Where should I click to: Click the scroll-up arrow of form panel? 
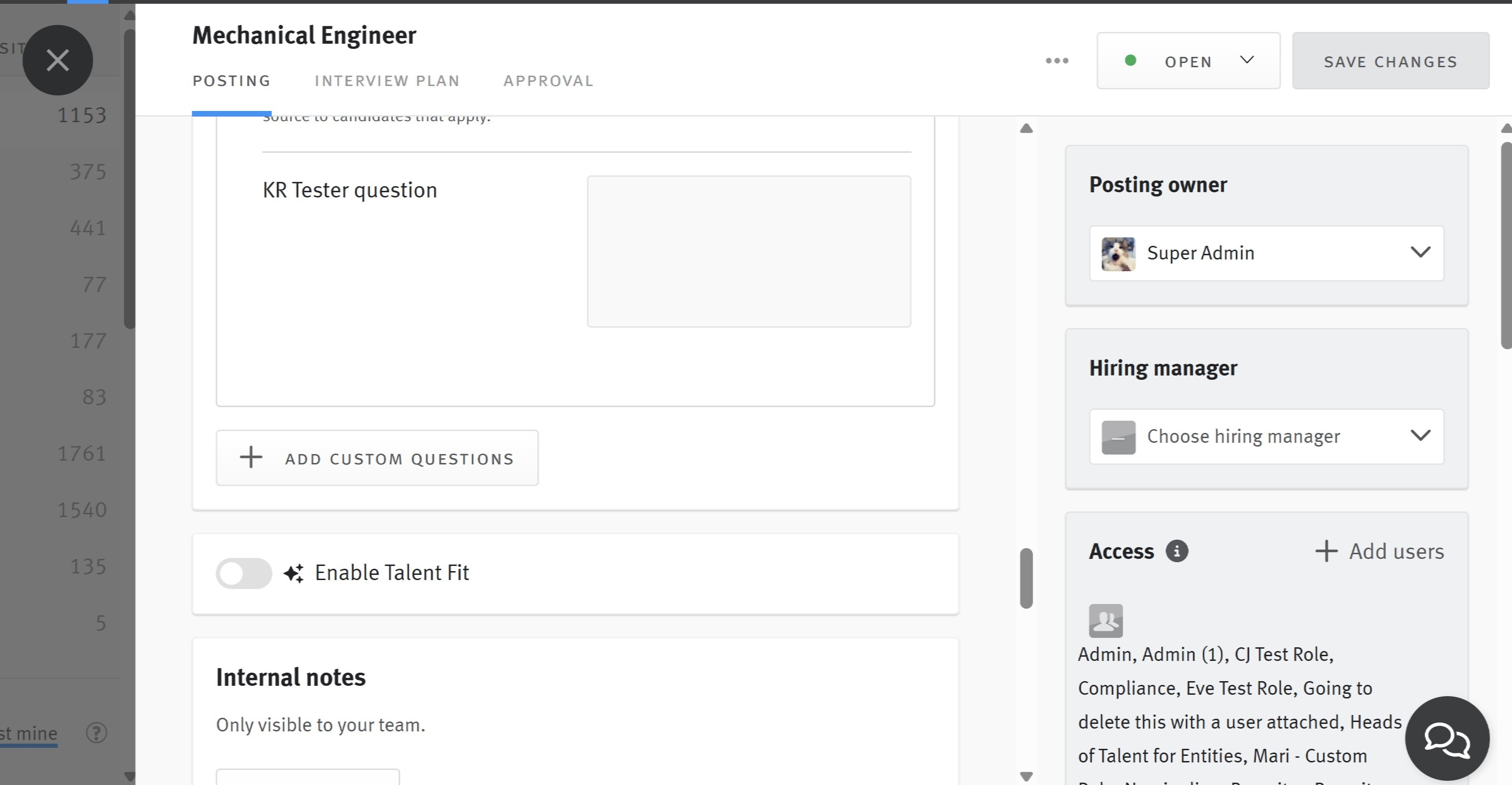point(1026,128)
